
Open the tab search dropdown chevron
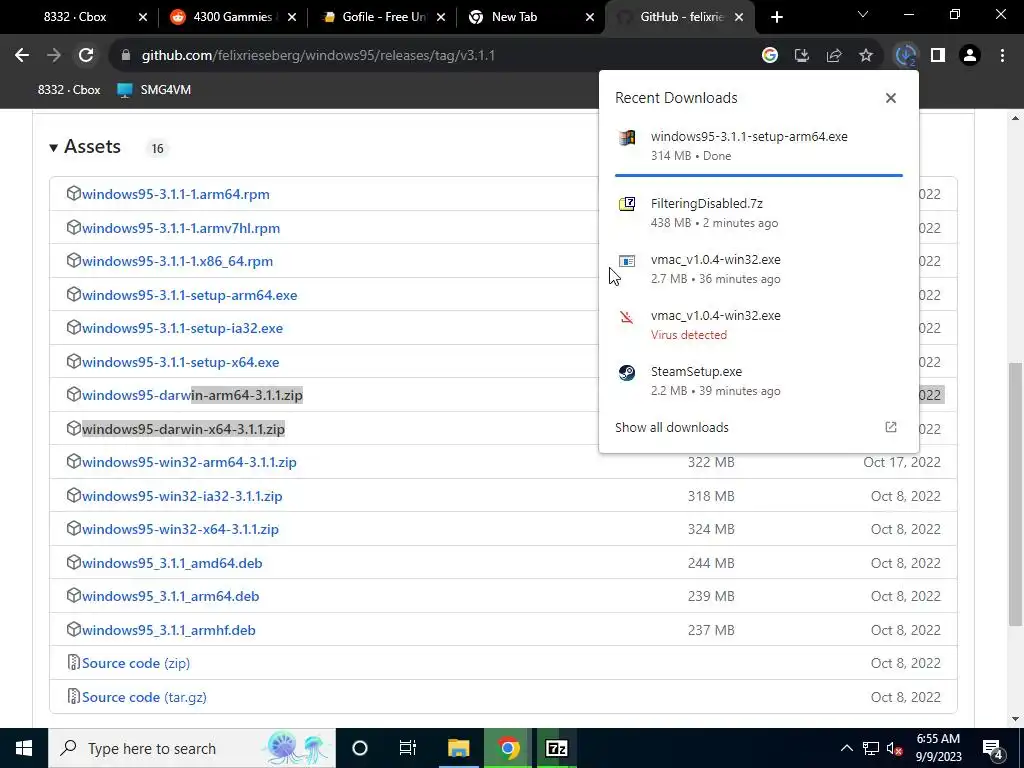863,14
